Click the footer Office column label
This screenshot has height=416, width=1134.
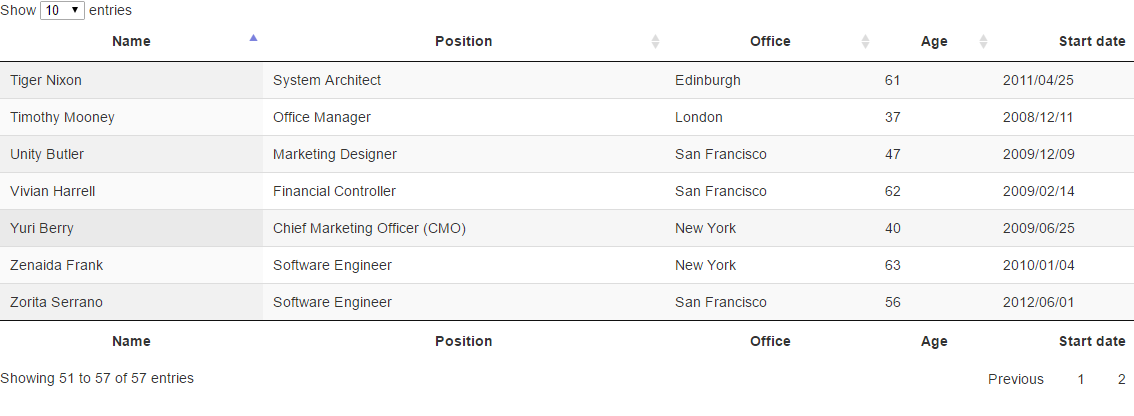pos(770,341)
